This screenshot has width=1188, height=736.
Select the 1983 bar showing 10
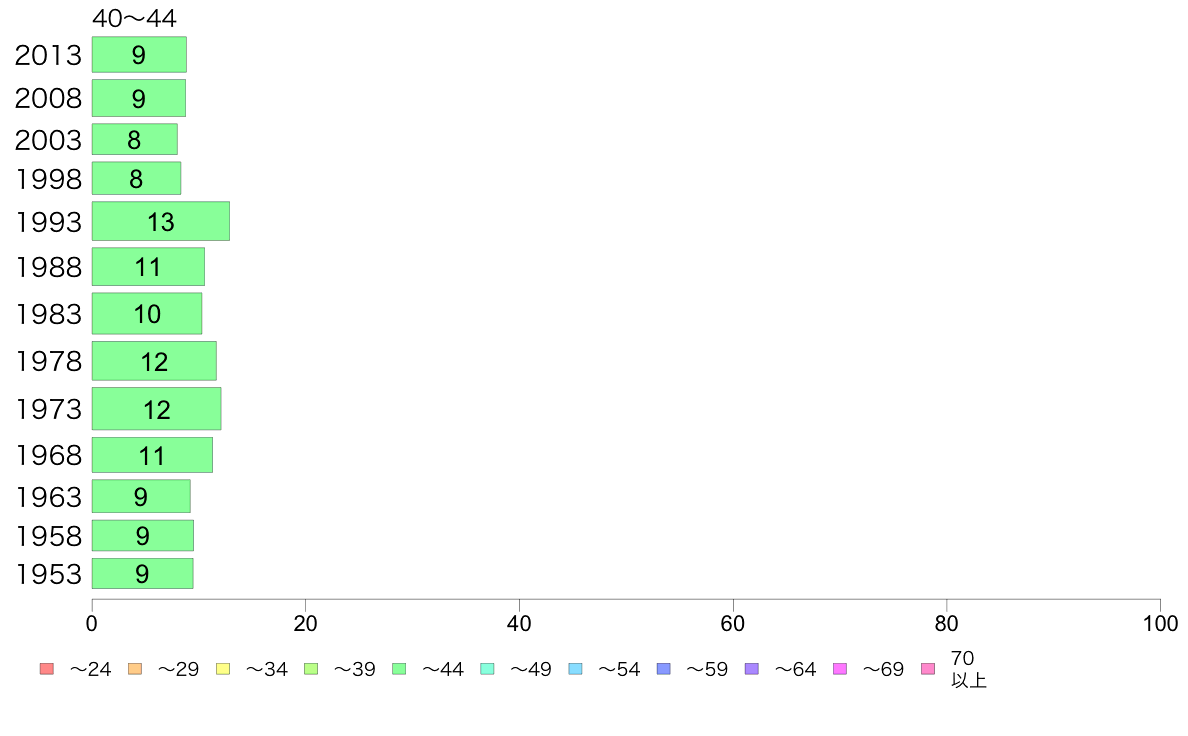tap(147, 313)
